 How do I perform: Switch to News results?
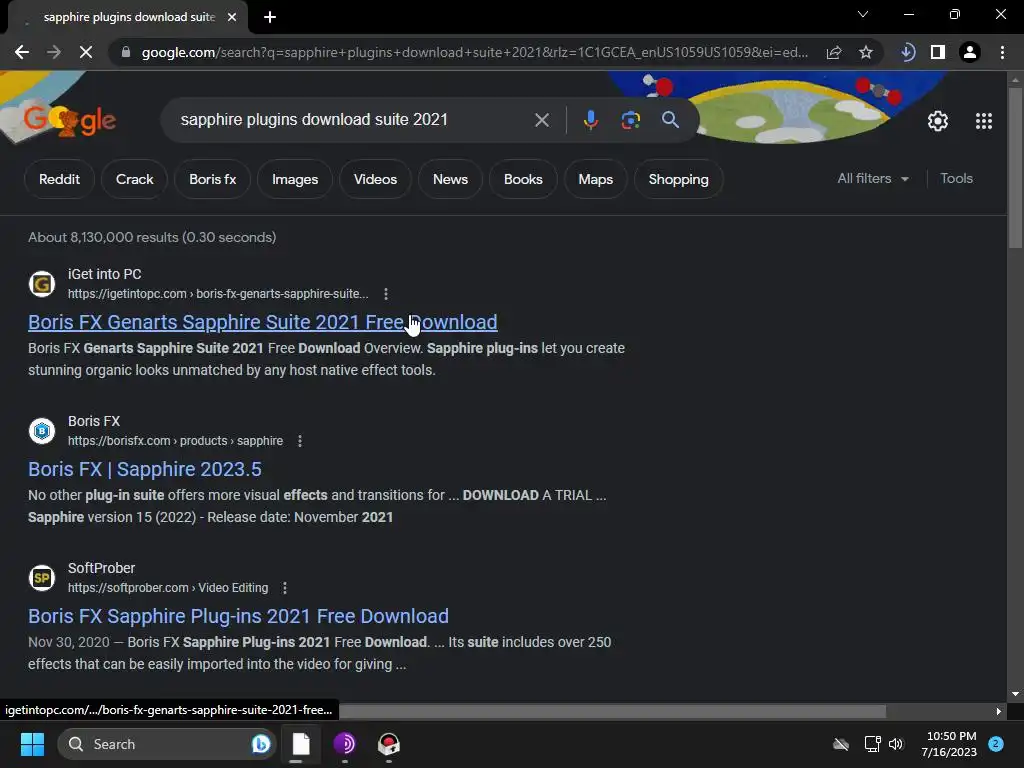[450, 179]
